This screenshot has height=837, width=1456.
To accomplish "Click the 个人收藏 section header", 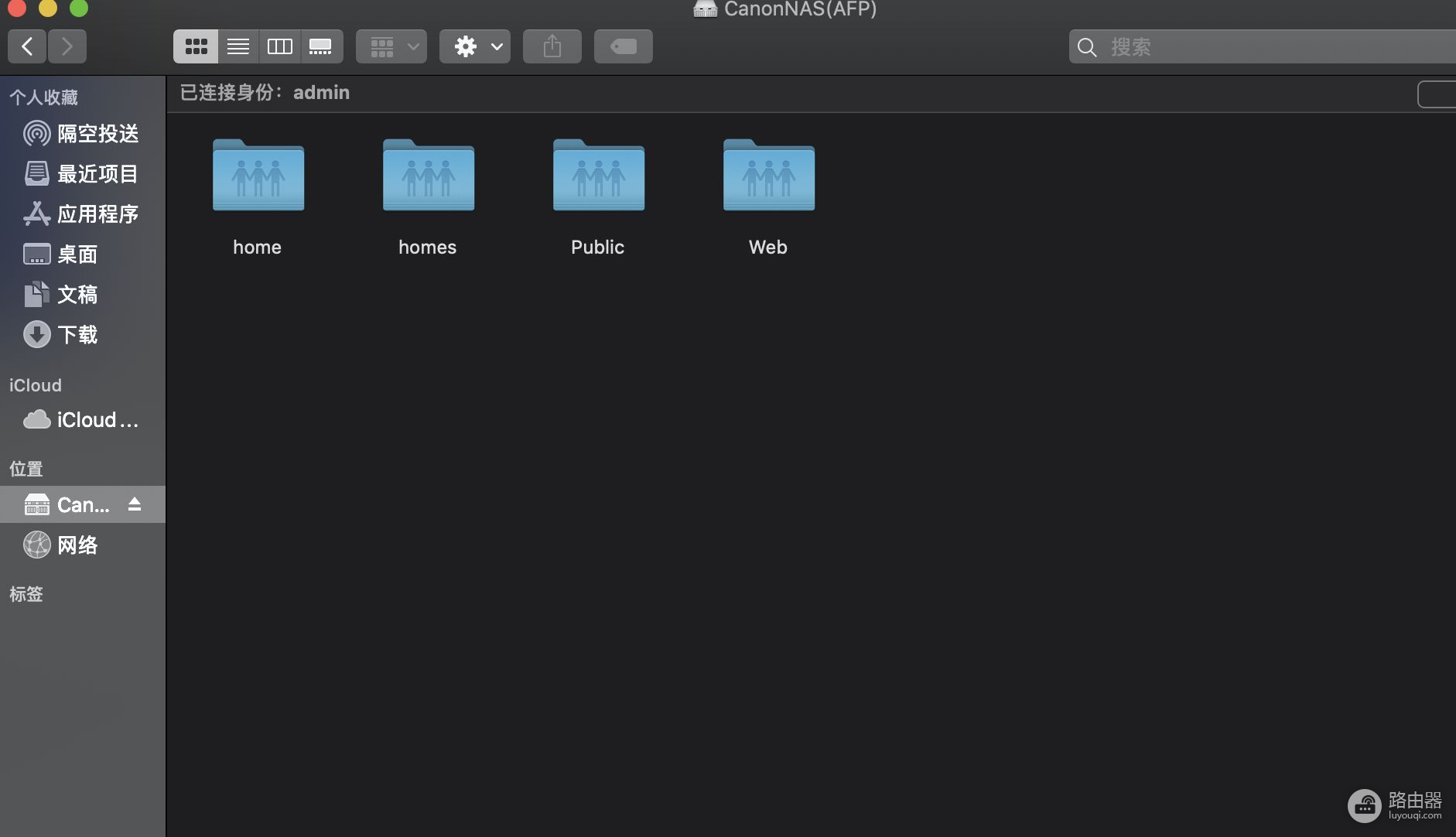I will [x=43, y=97].
